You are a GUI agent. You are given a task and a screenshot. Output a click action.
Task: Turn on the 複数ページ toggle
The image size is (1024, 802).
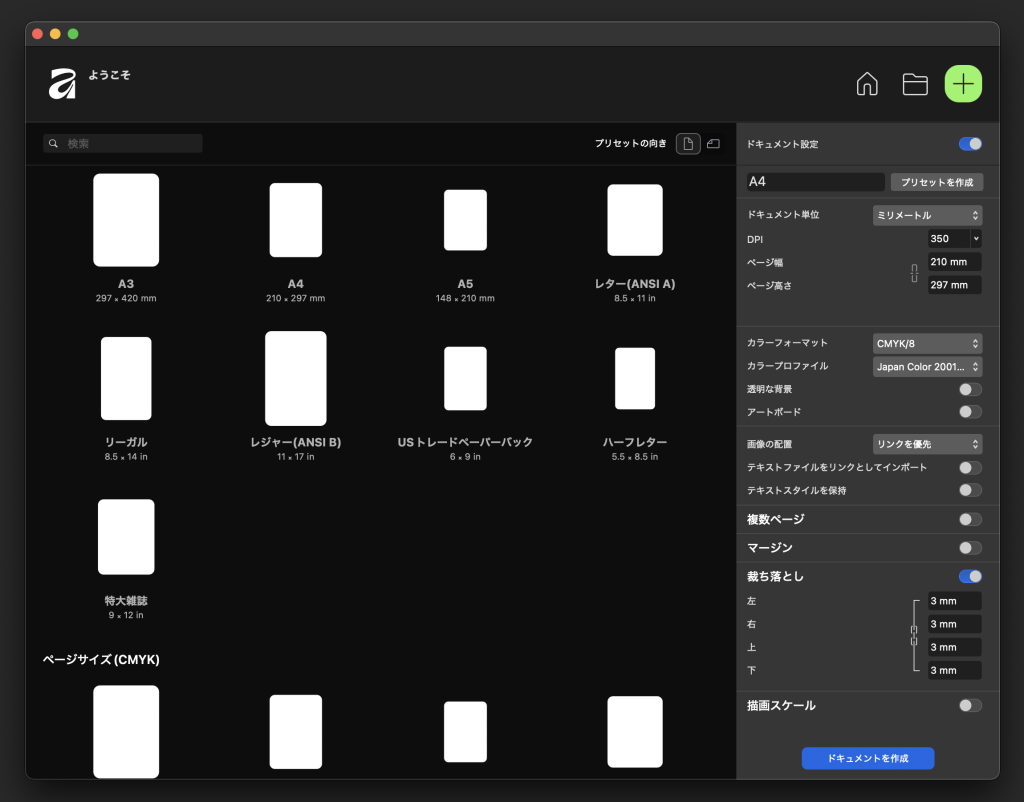(969, 519)
